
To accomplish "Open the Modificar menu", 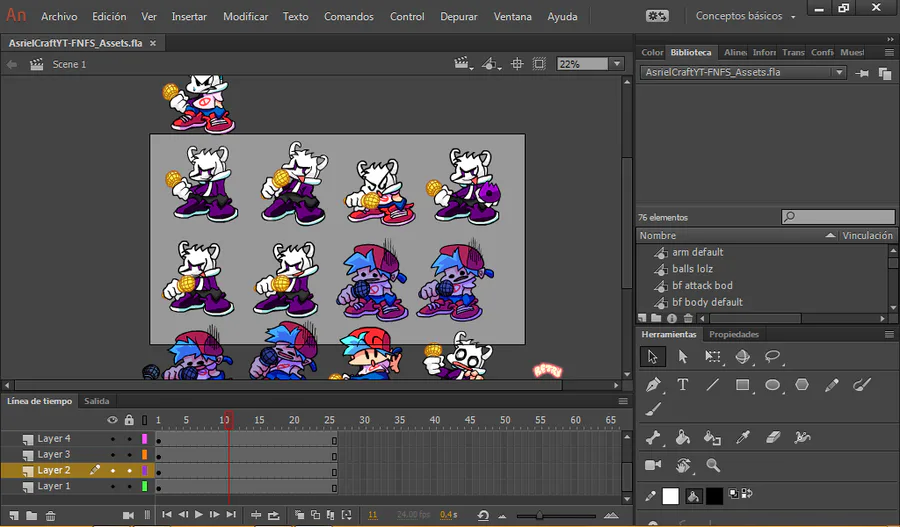I will (x=245, y=17).
